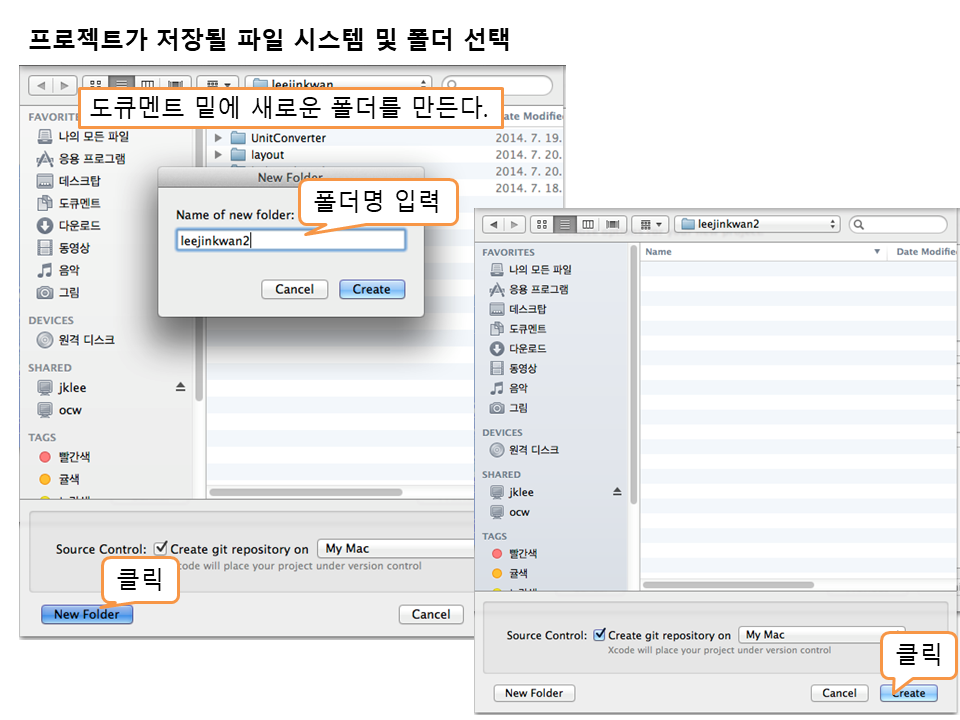Image resolution: width=960 pixels, height=720 pixels.
Task: Expand the layout folder
Action: pyautogui.click(x=218, y=155)
